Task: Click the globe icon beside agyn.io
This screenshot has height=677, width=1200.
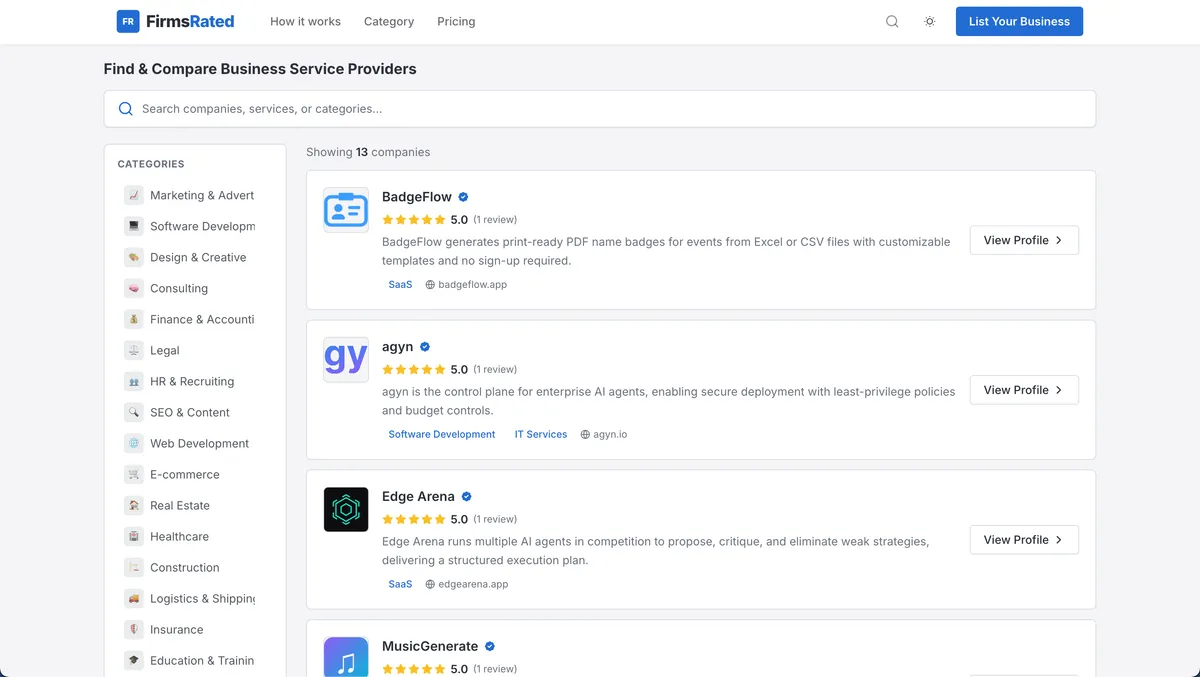Action: tap(586, 435)
